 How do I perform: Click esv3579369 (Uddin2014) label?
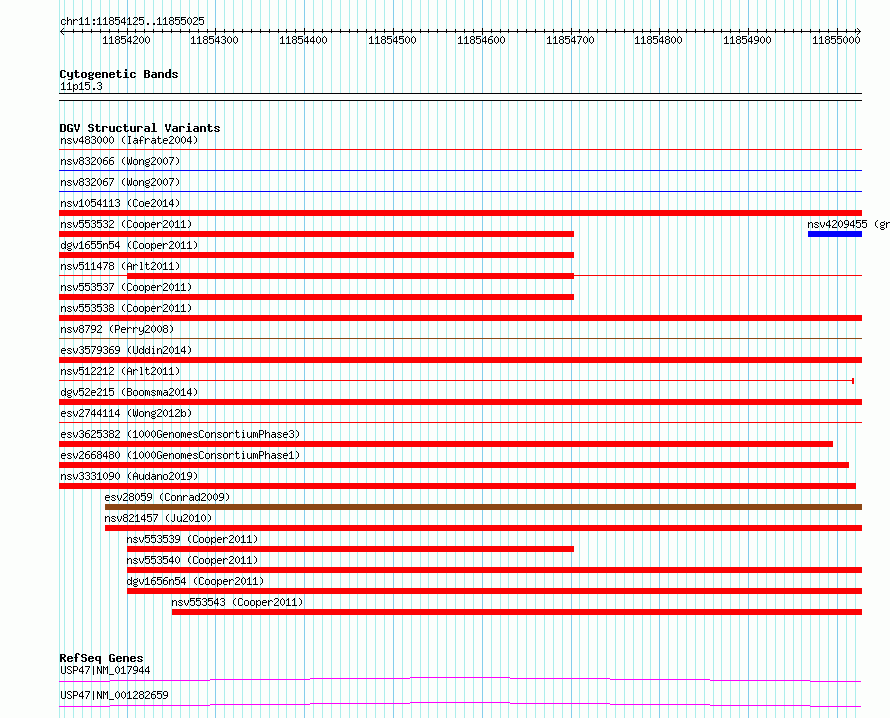point(126,350)
